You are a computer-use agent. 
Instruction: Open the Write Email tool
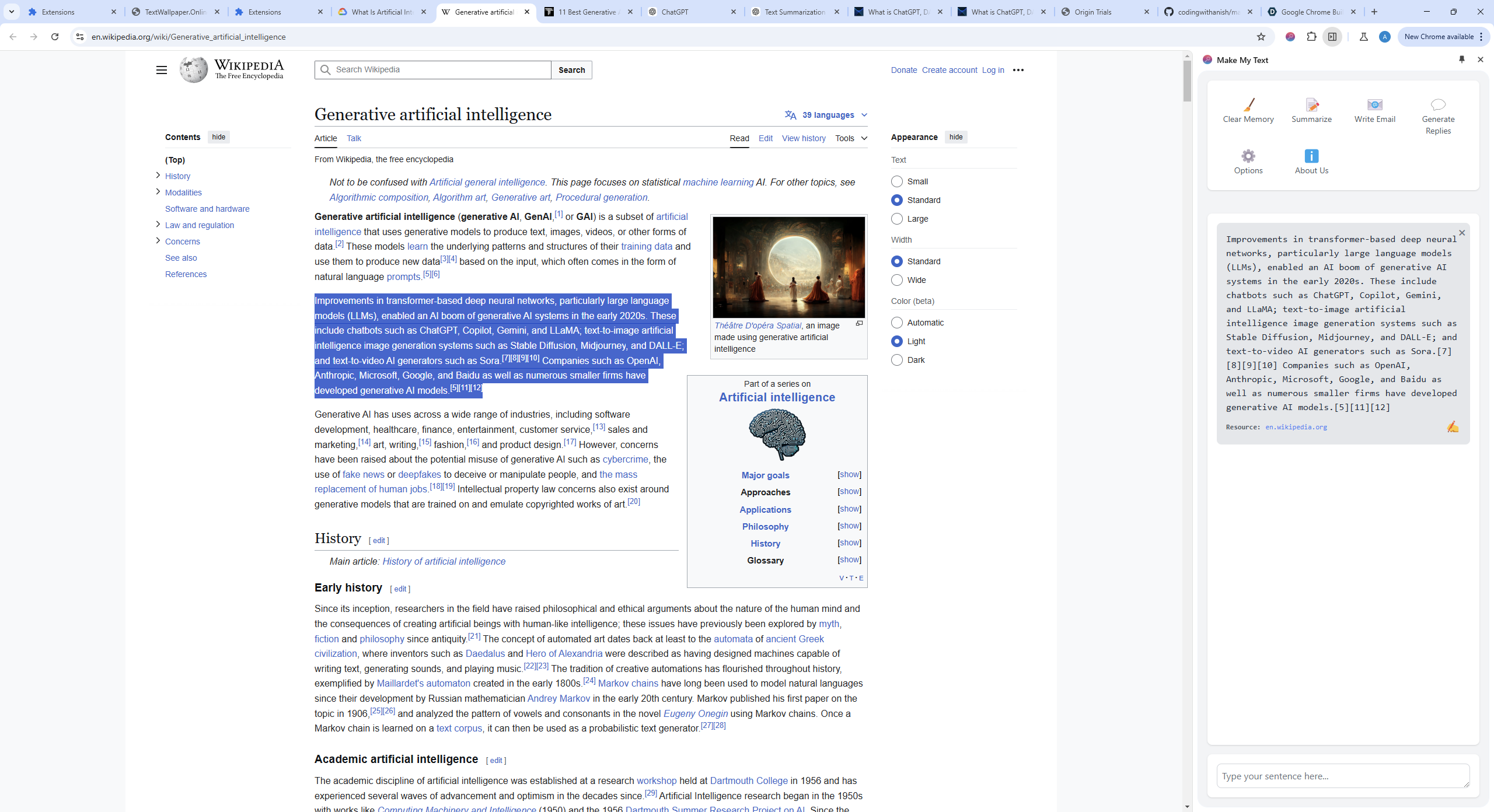point(1374,105)
